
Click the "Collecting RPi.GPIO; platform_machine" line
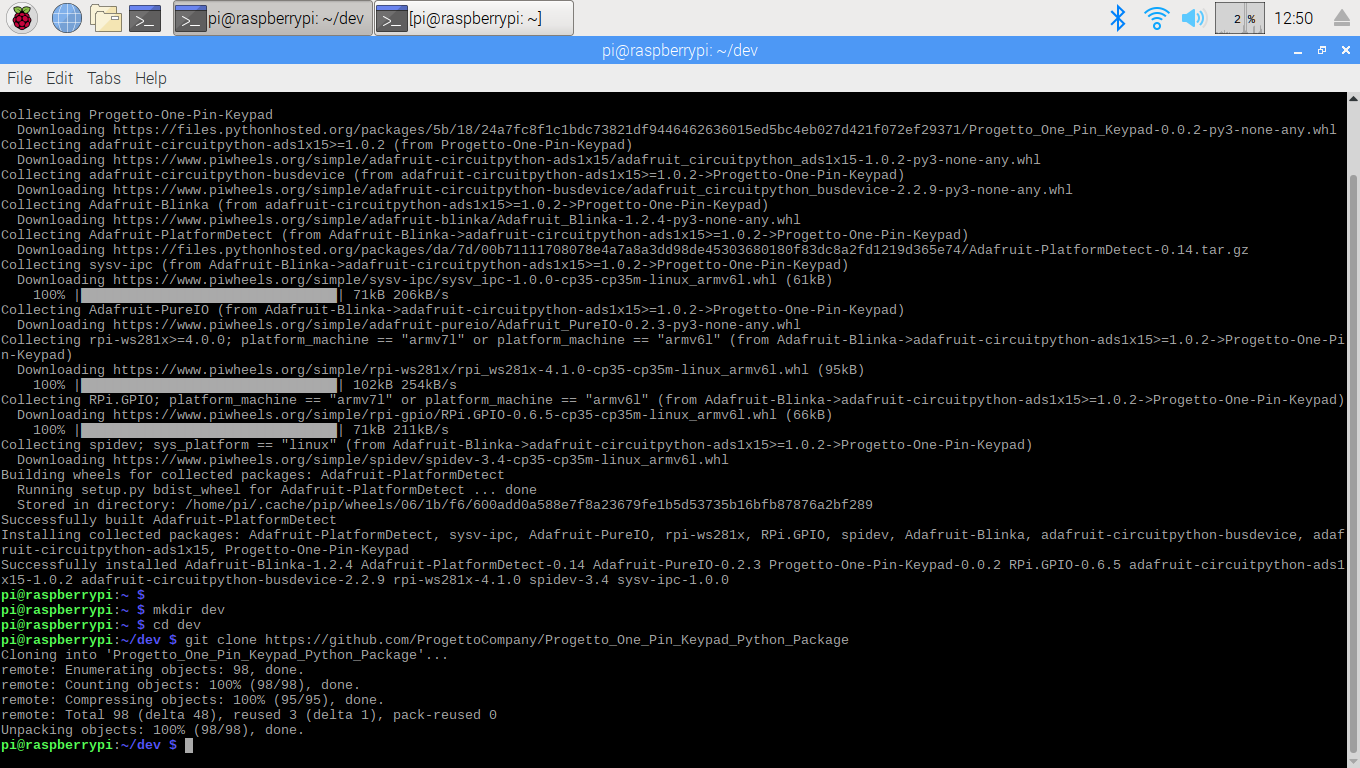(x=673, y=400)
